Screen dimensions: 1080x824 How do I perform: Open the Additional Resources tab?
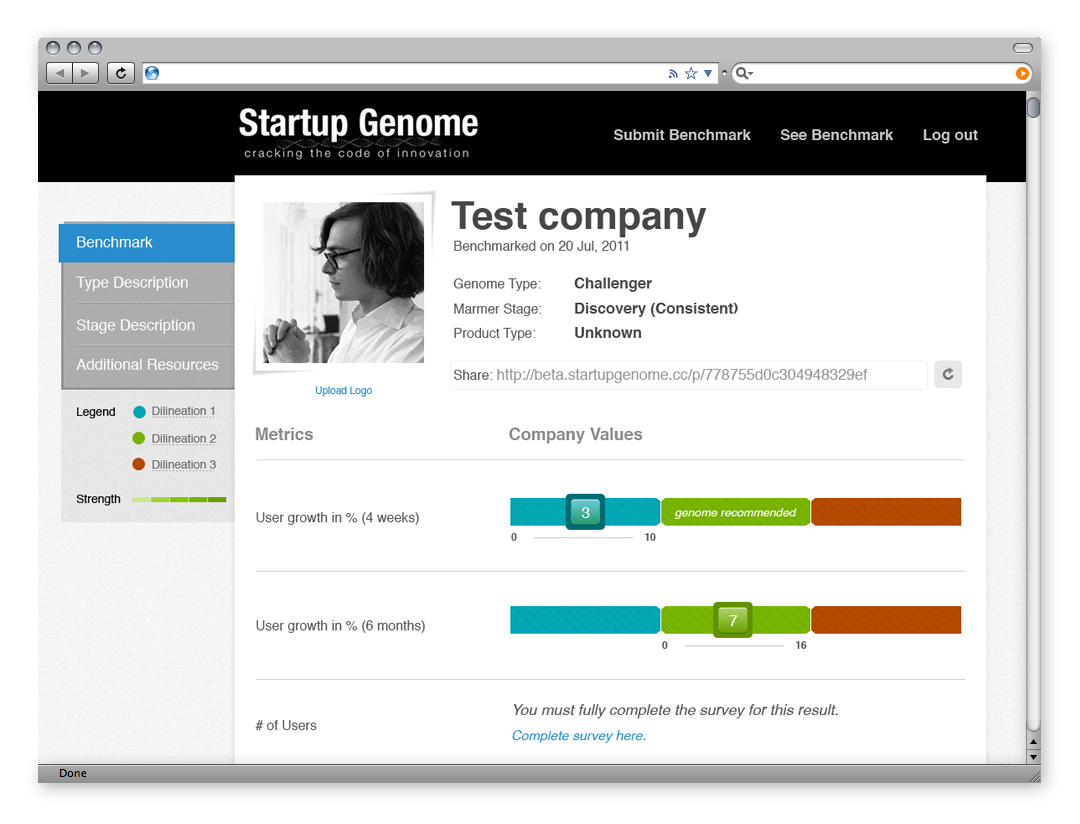tap(148, 364)
